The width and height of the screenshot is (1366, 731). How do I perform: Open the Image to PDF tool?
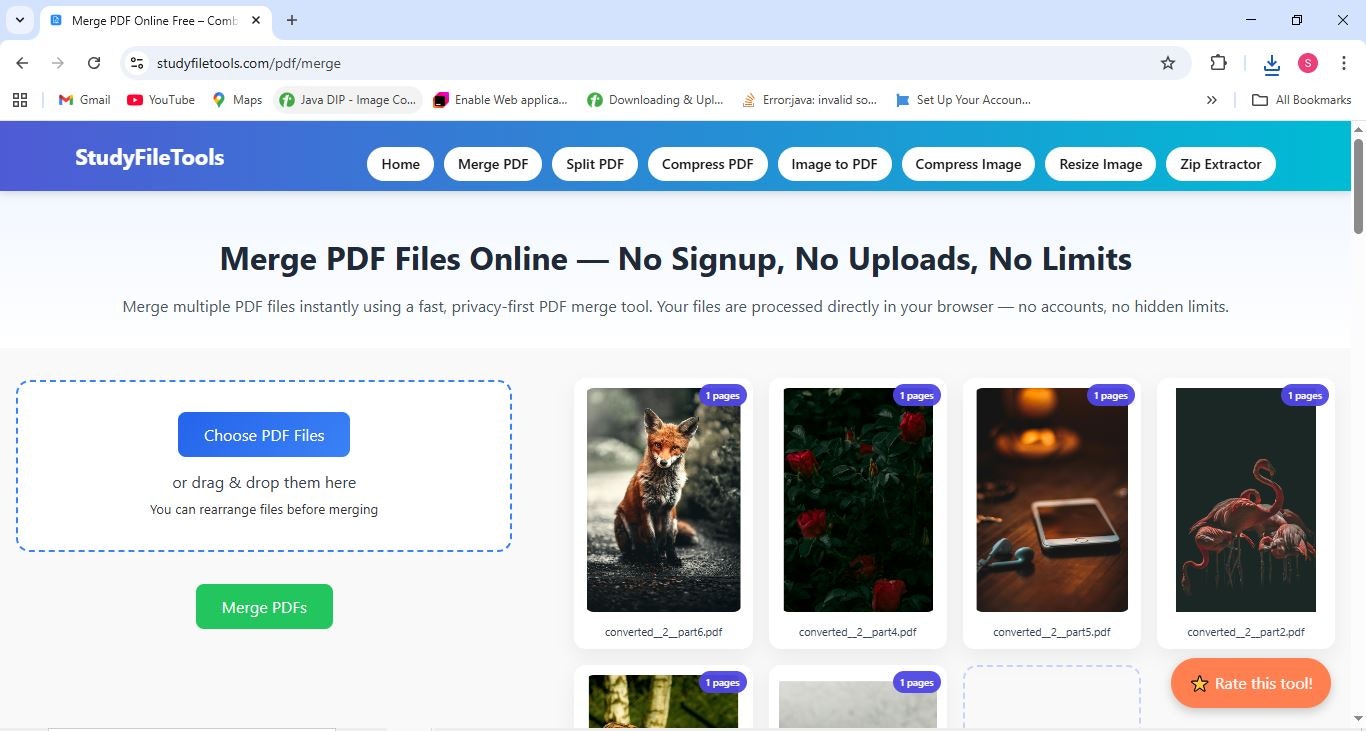pos(833,163)
